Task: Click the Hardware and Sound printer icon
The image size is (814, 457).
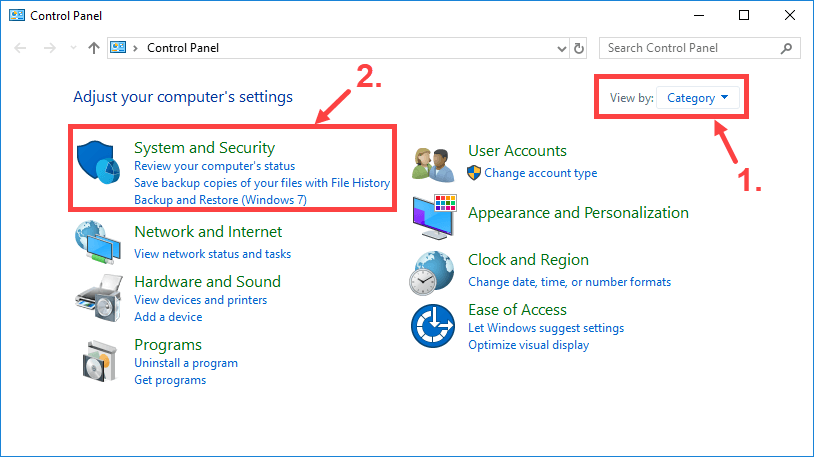Action: 100,296
